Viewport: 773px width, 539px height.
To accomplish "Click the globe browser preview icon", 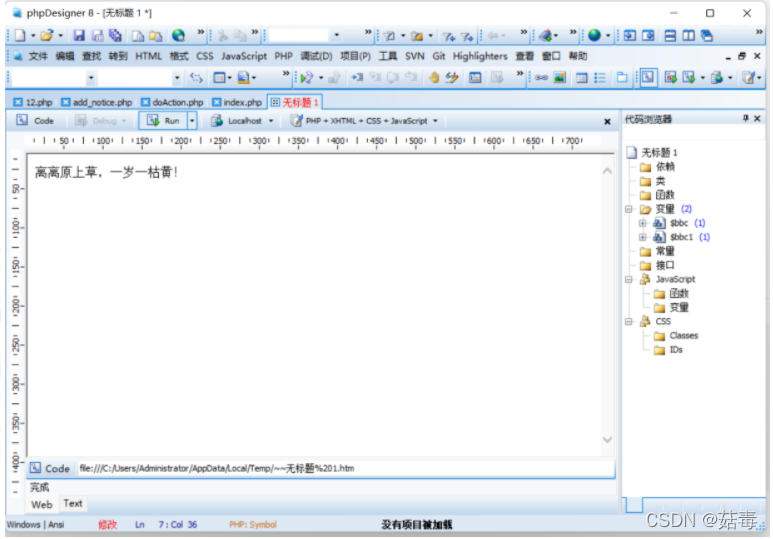I will pos(178,36).
